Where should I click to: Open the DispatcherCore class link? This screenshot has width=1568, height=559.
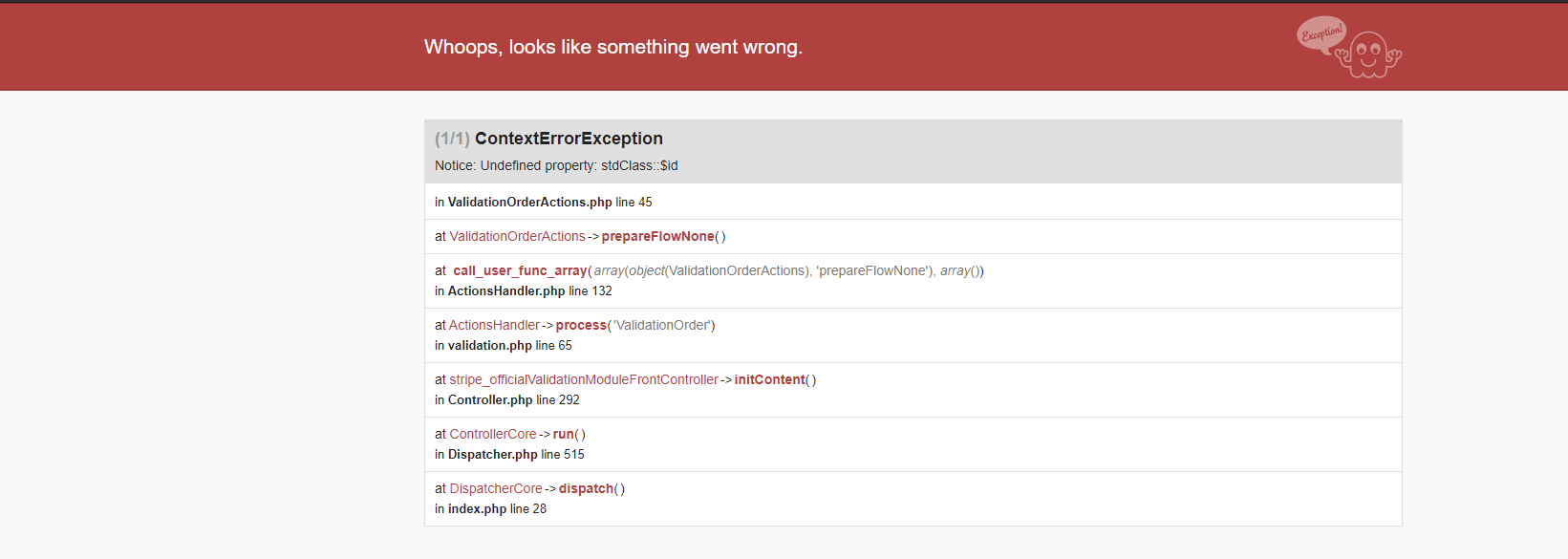pyautogui.click(x=496, y=488)
